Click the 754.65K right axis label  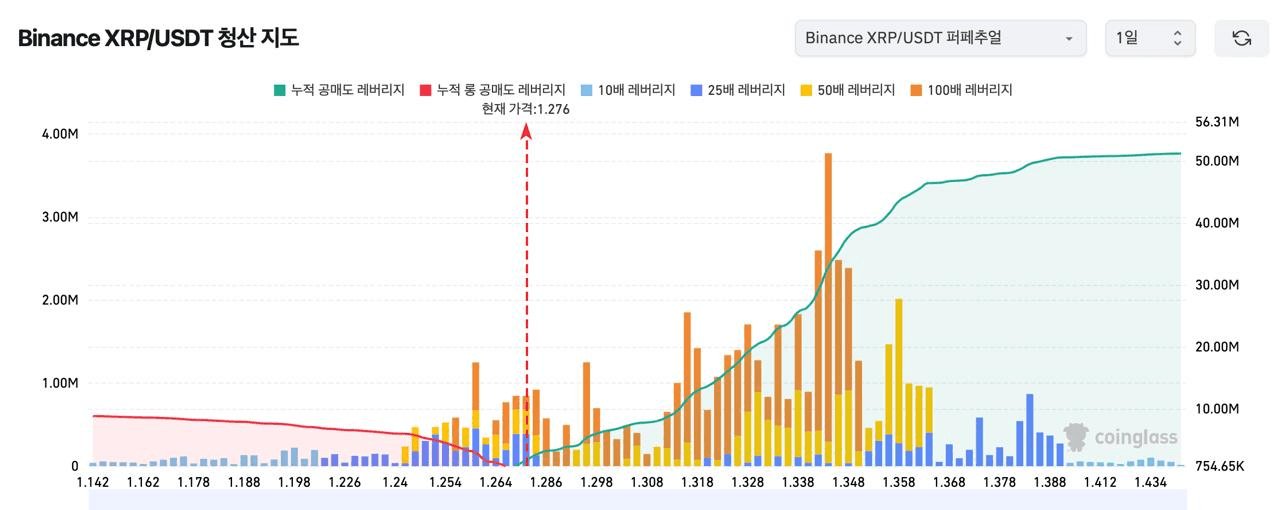(1219, 466)
